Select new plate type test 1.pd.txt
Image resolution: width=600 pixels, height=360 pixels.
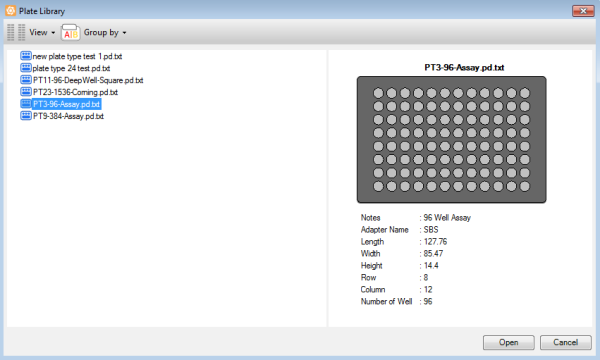click(77, 56)
